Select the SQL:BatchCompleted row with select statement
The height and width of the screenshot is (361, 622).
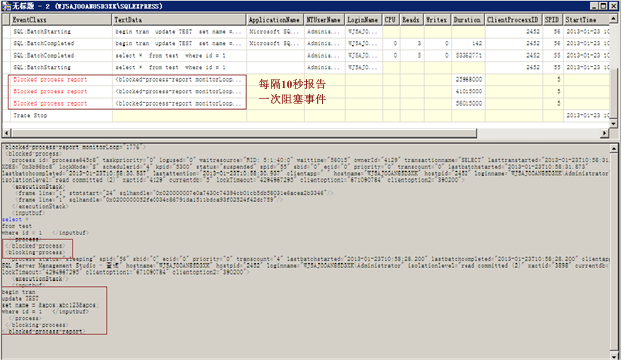pyautogui.click(x=305, y=56)
